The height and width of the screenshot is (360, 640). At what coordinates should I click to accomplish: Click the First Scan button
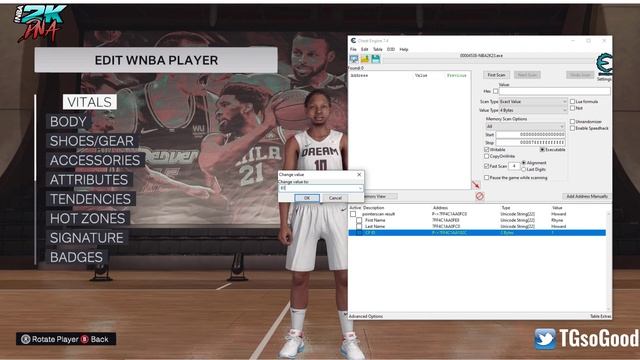tap(496, 75)
